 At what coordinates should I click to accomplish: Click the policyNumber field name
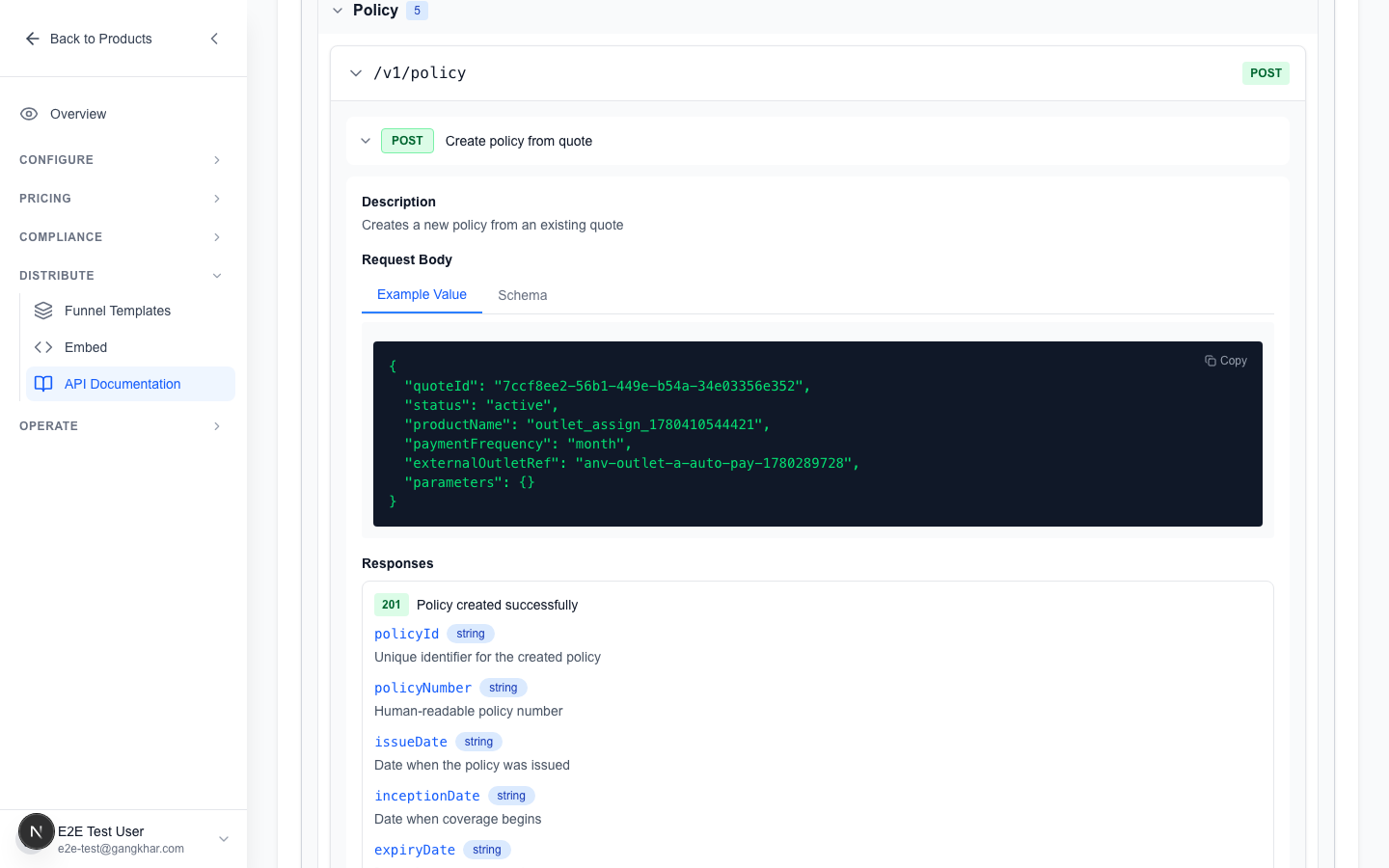coord(422,688)
